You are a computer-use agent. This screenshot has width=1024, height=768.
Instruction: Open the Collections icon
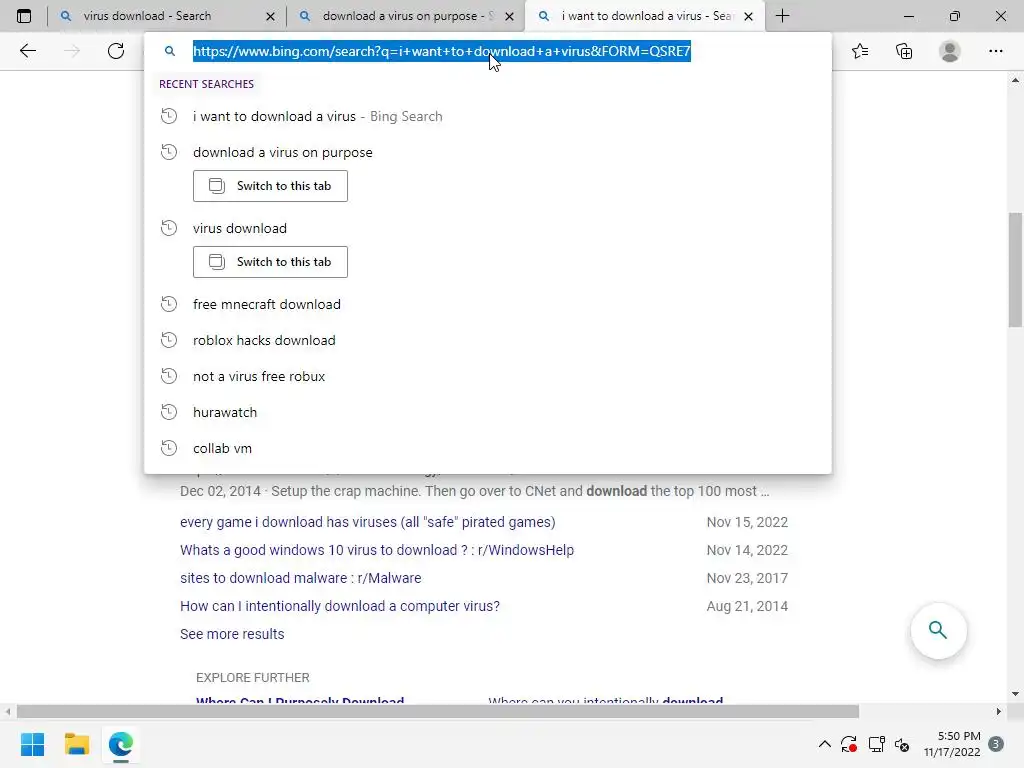(904, 51)
